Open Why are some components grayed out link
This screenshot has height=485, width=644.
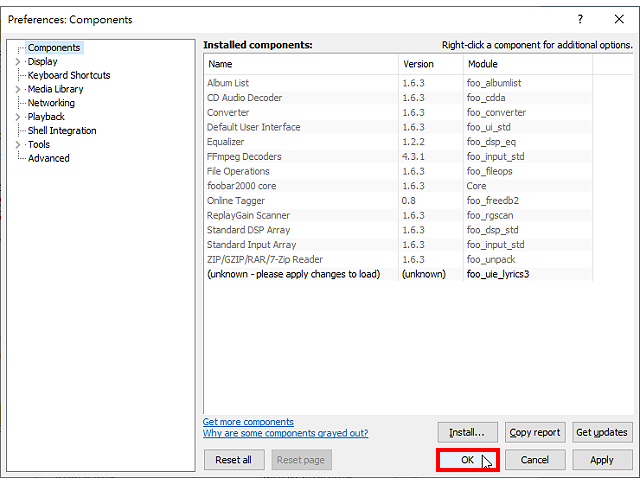coord(285,433)
